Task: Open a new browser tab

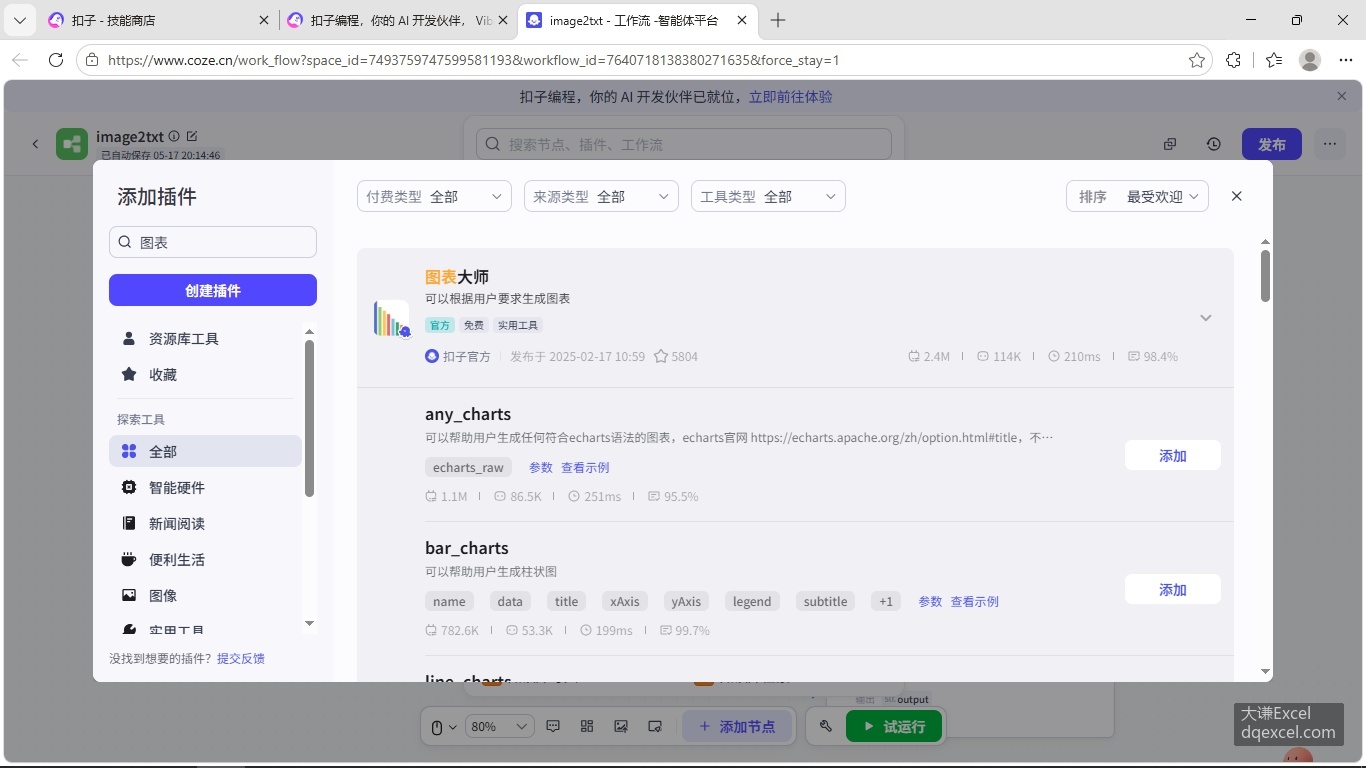Action: 778,20
